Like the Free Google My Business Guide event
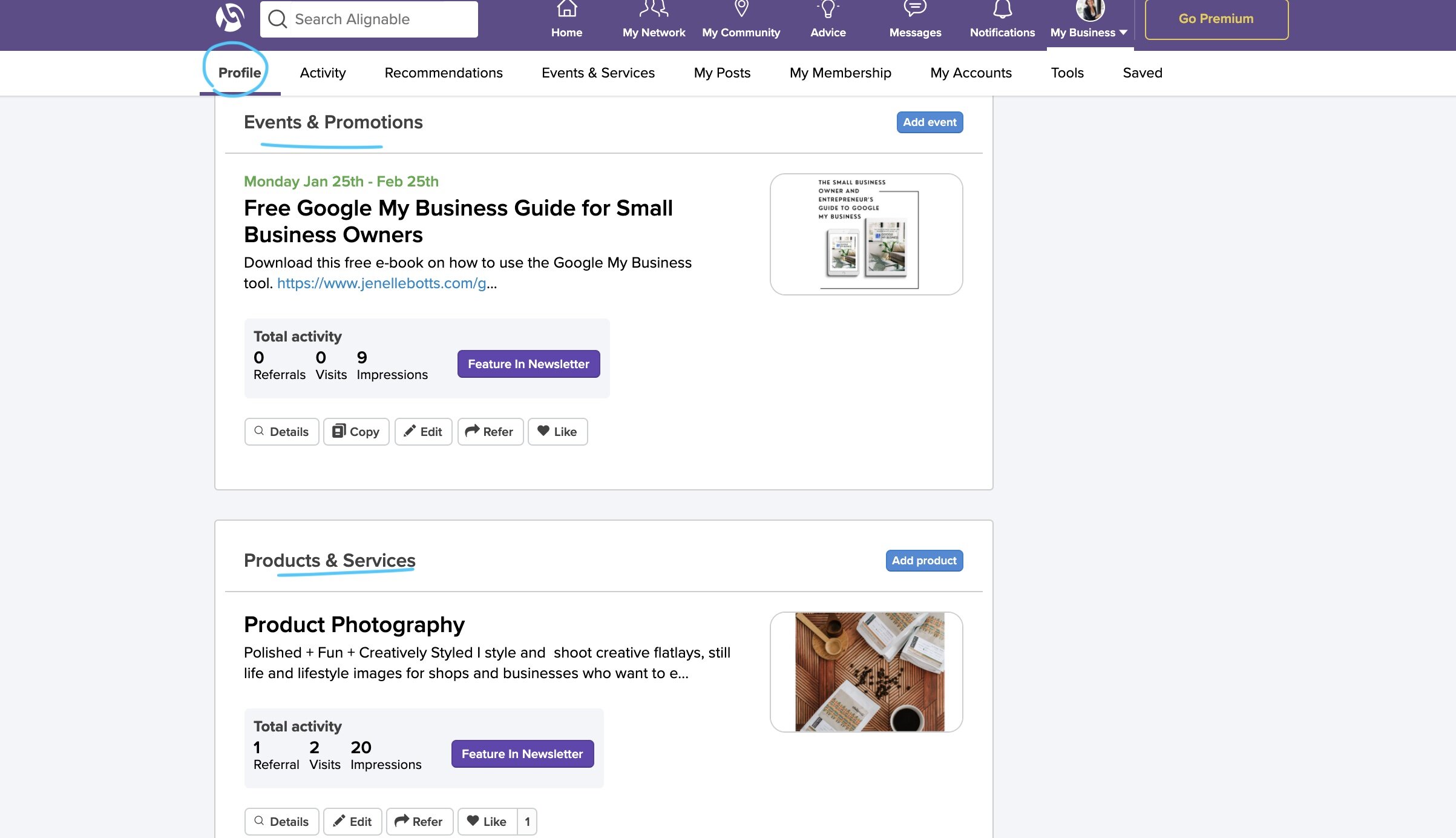The height and width of the screenshot is (838, 1456). coord(557,431)
